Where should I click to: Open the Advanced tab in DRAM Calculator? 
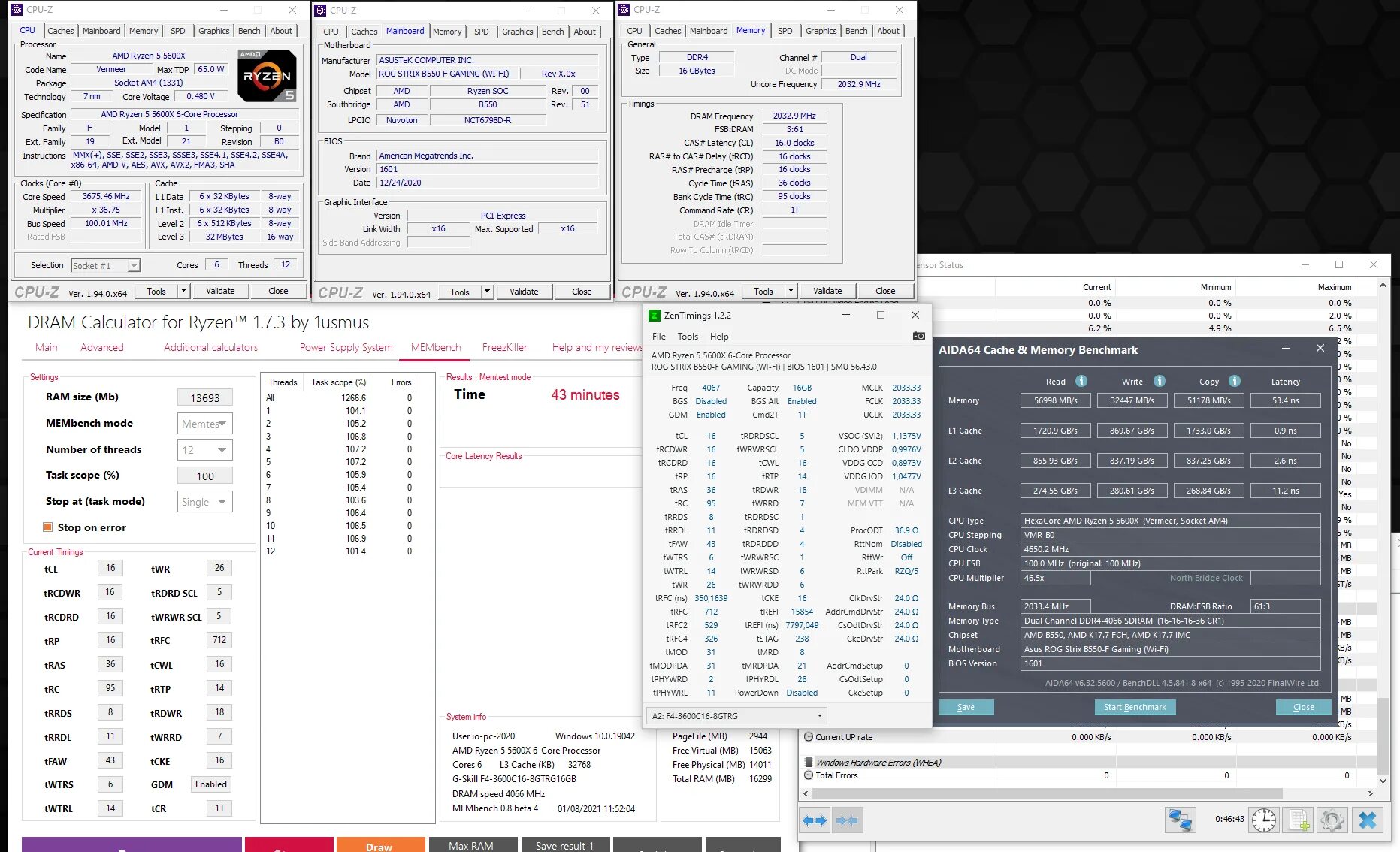pyautogui.click(x=102, y=347)
